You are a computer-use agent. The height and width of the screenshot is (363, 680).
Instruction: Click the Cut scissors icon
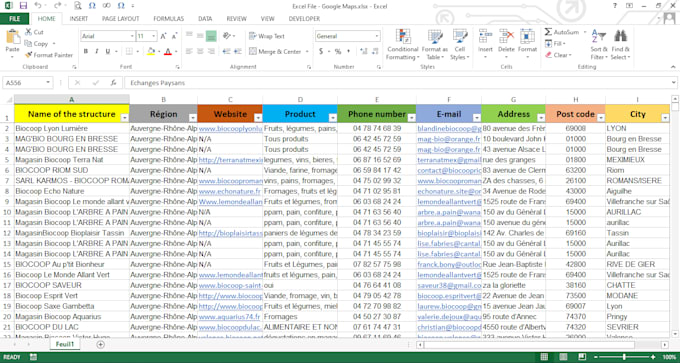point(28,32)
